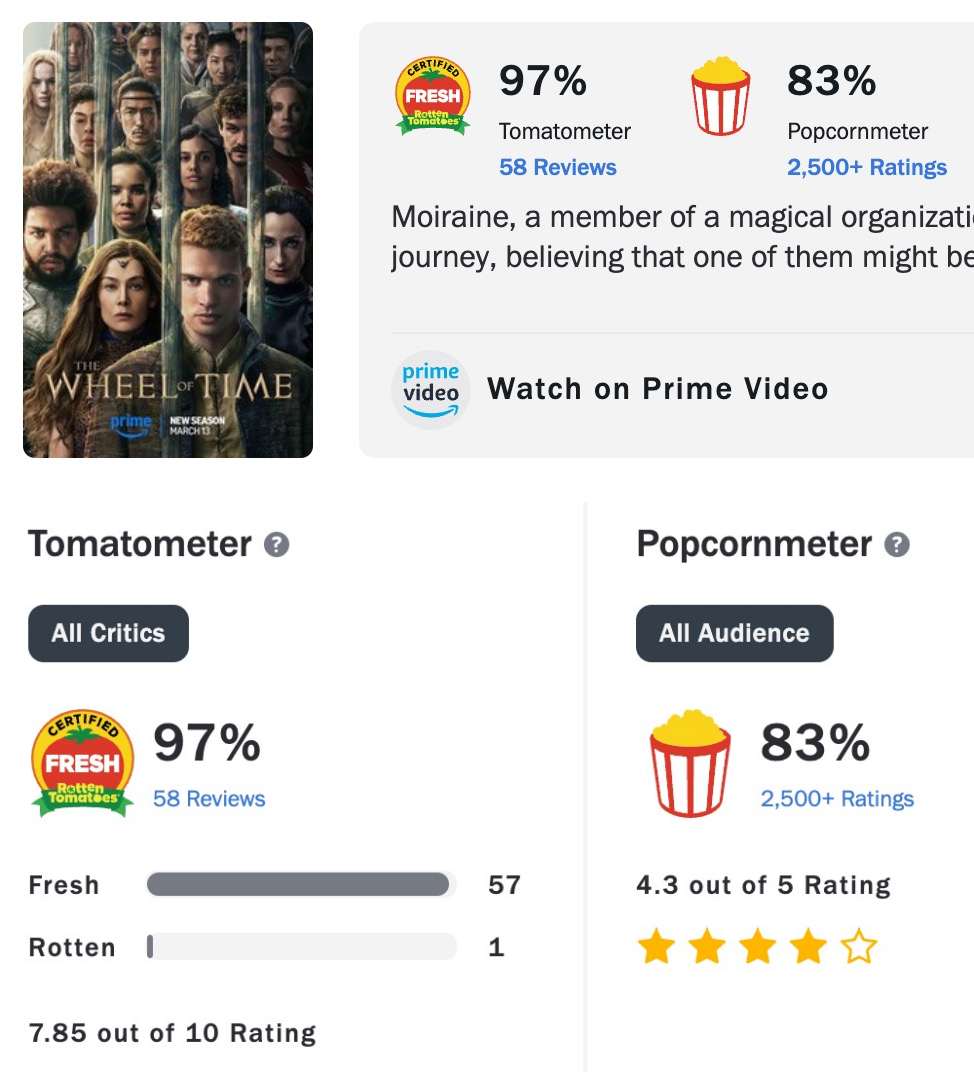
Task: Open the 58 Reviews link in header
Action: 558,167
